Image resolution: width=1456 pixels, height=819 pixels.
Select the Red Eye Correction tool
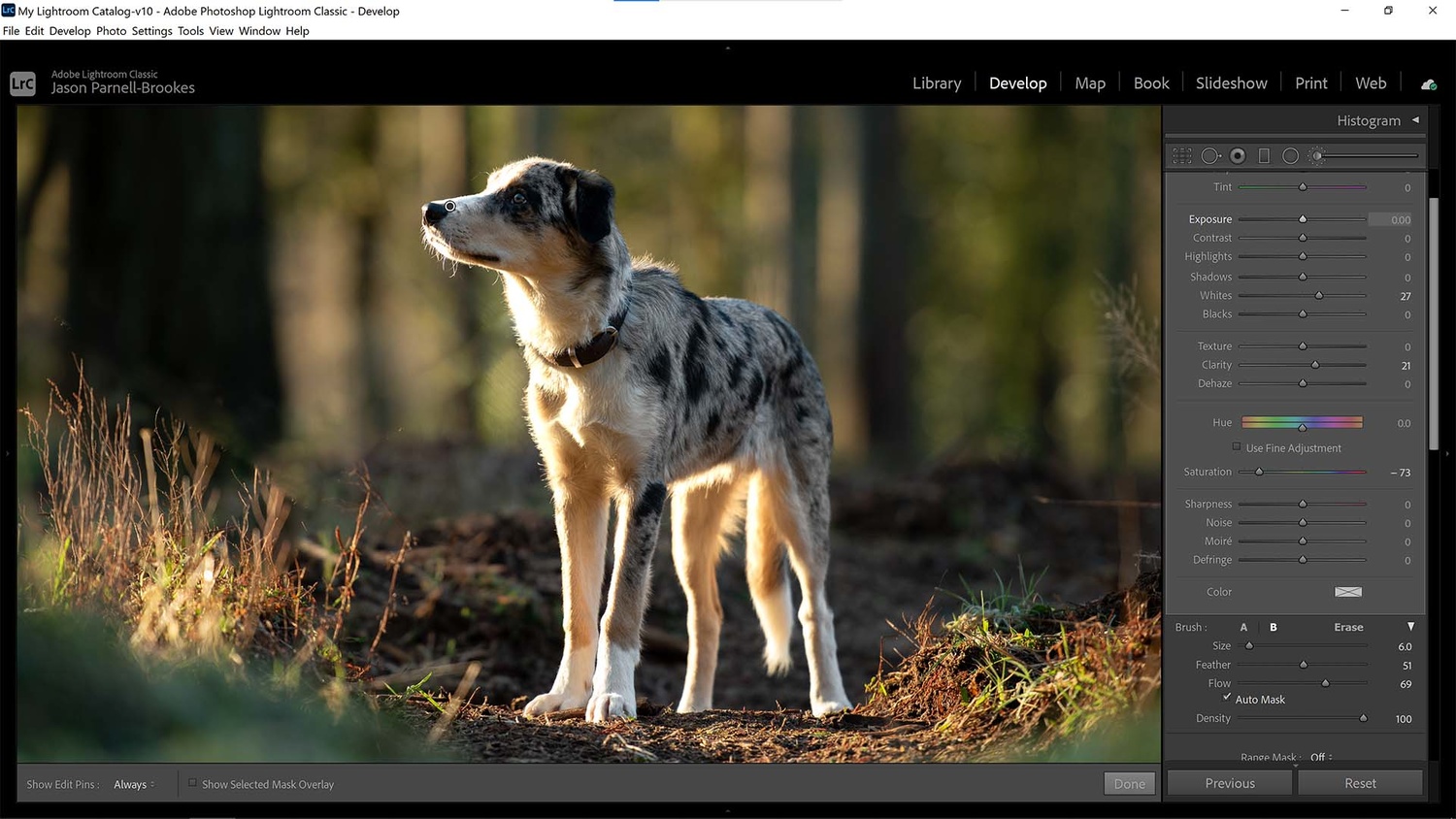point(1238,155)
